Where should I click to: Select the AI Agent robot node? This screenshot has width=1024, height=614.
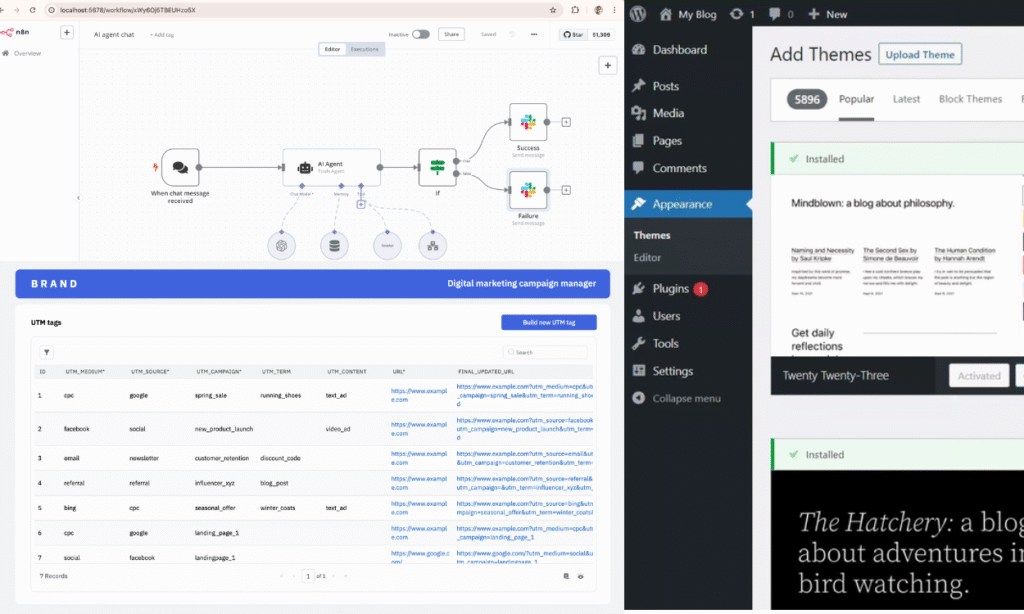[x=331, y=167]
